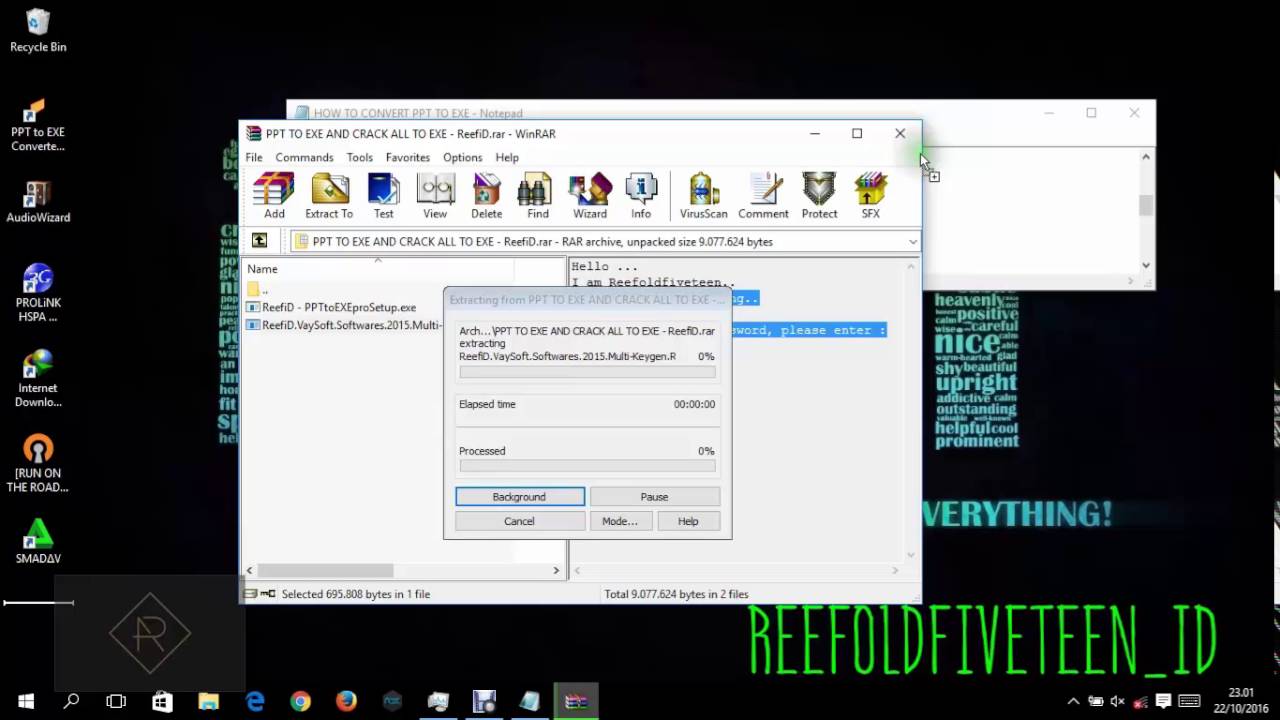Open SMADAV desktop icon
This screenshot has height=720, width=1280.
point(38,542)
